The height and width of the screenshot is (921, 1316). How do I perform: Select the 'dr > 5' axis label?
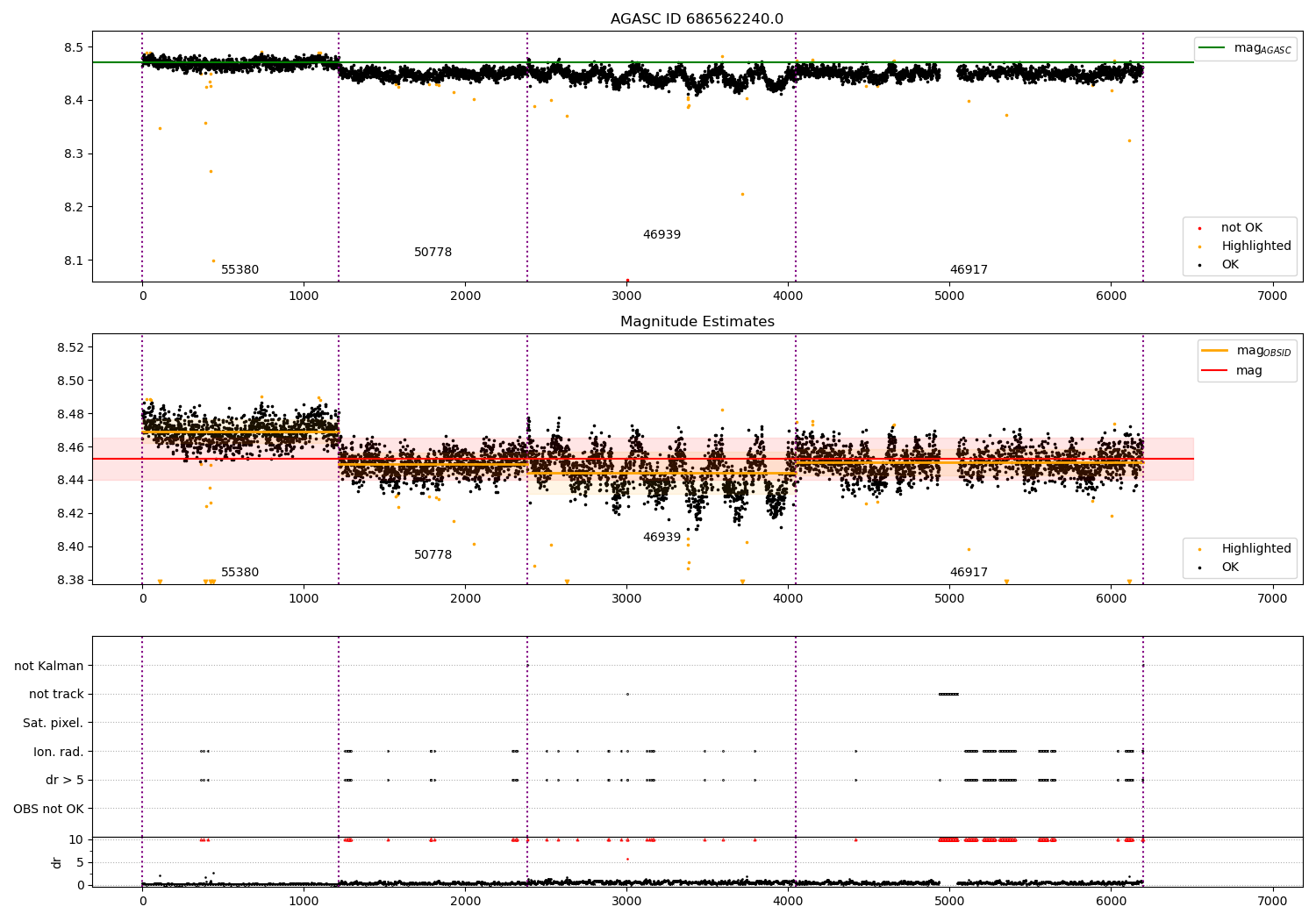pyautogui.click(x=65, y=780)
